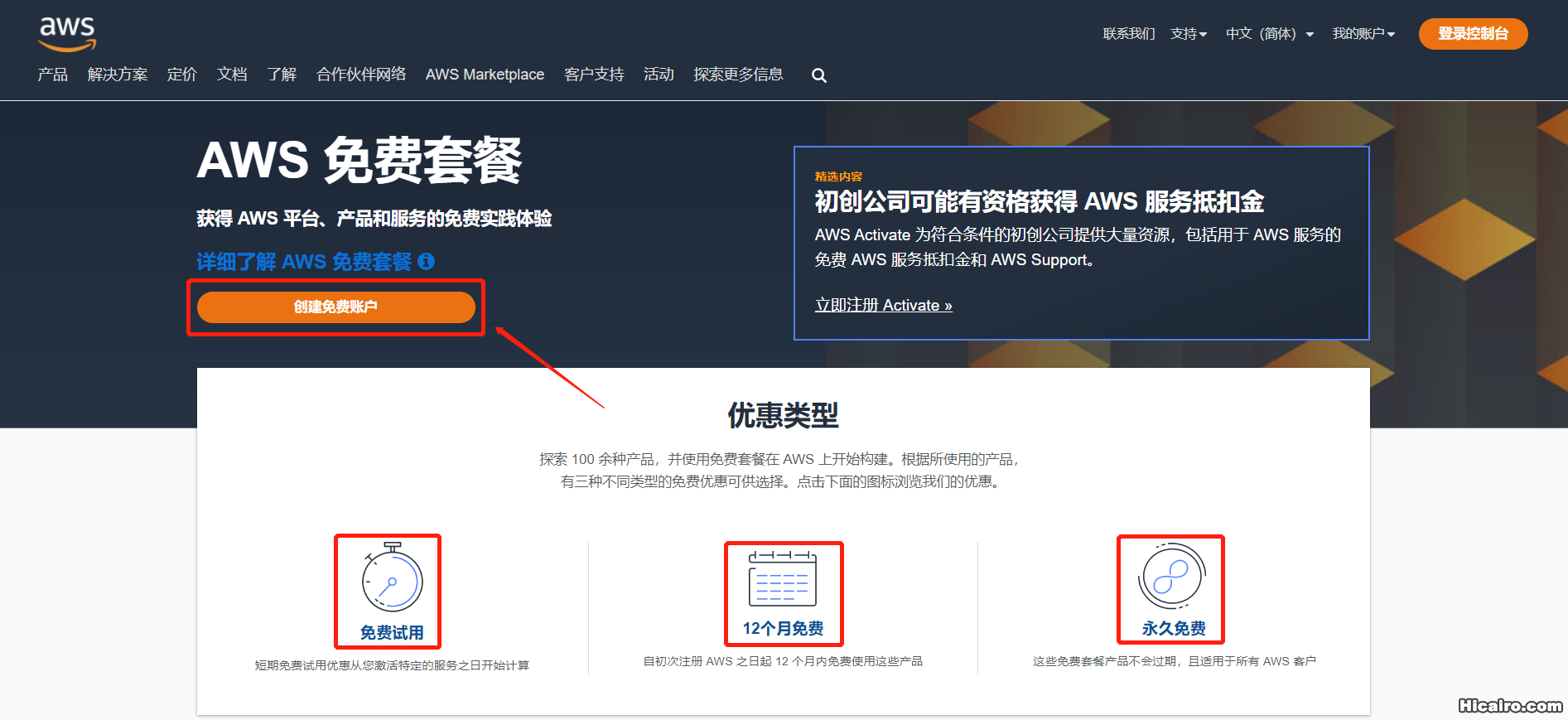
Task: Click the 初创公司可能有资格获得 AWS 服务抵扣金 heading
Action: (1040, 201)
